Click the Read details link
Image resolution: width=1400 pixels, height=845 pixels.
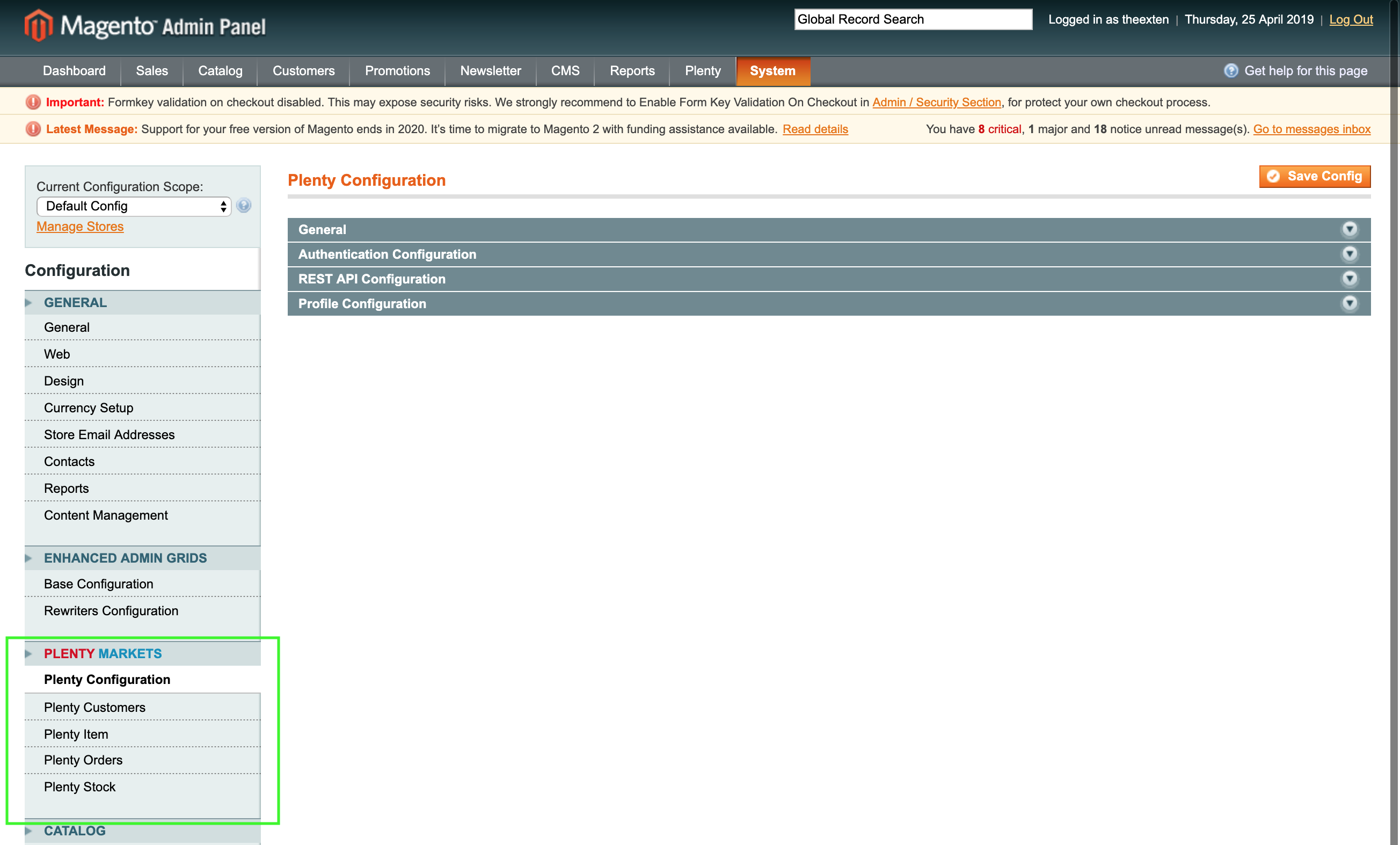(x=815, y=129)
